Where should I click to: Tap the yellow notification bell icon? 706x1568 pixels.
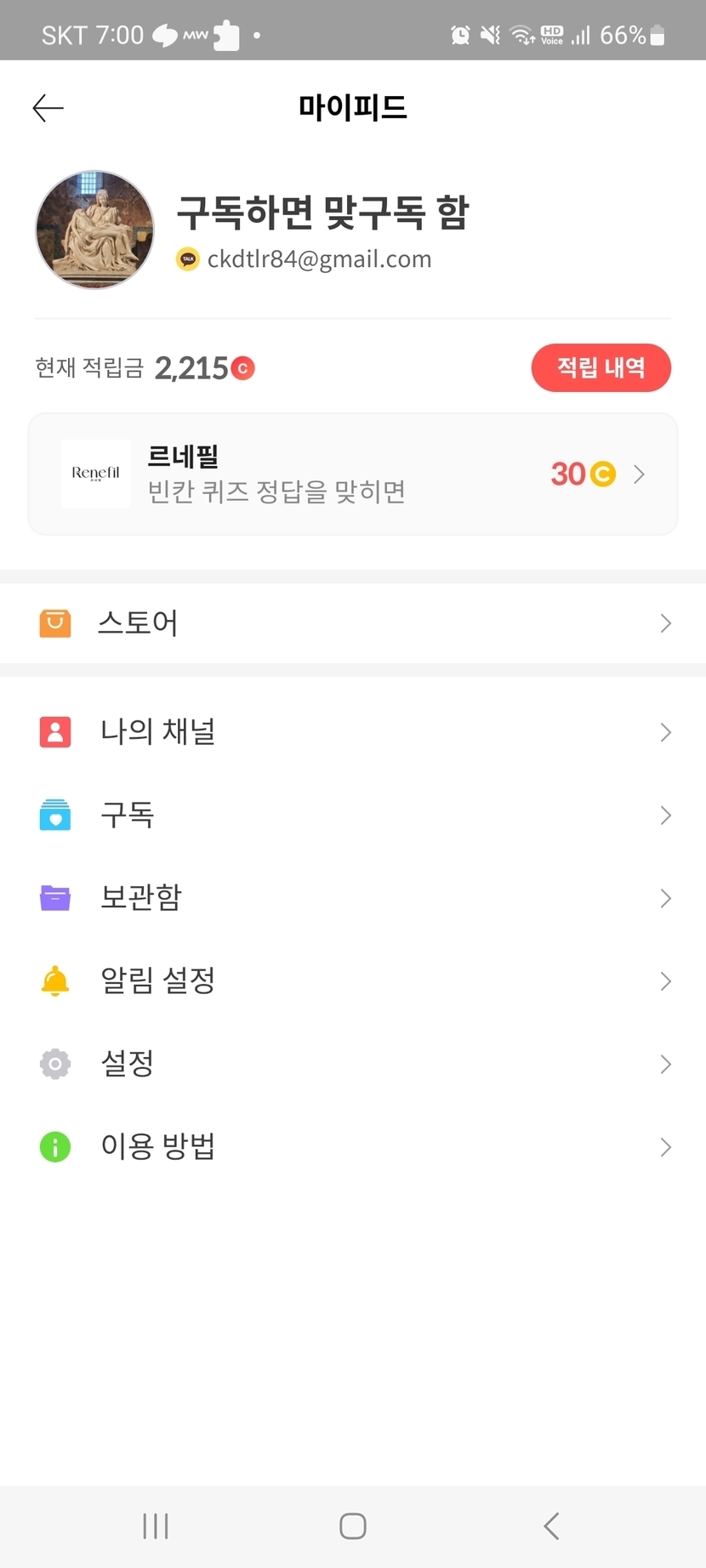tap(55, 980)
